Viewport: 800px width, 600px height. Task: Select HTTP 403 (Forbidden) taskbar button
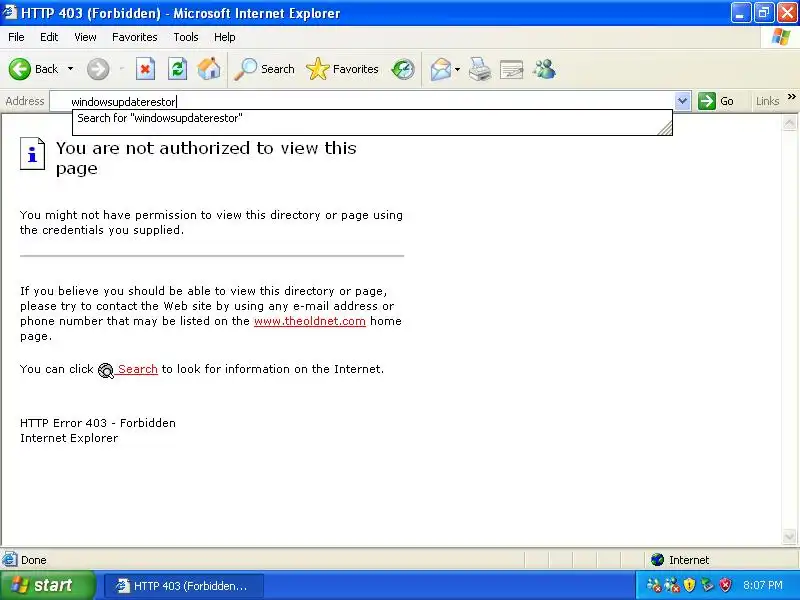click(x=184, y=586)
